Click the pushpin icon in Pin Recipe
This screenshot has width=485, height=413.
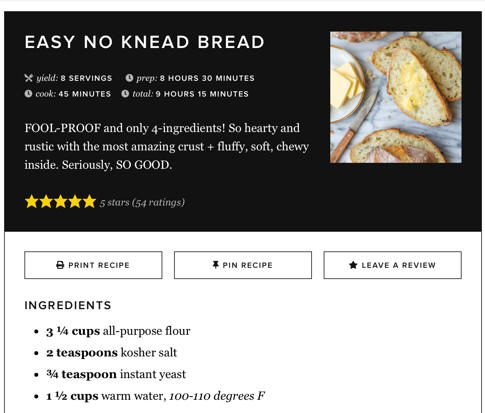tap(216, 265)
